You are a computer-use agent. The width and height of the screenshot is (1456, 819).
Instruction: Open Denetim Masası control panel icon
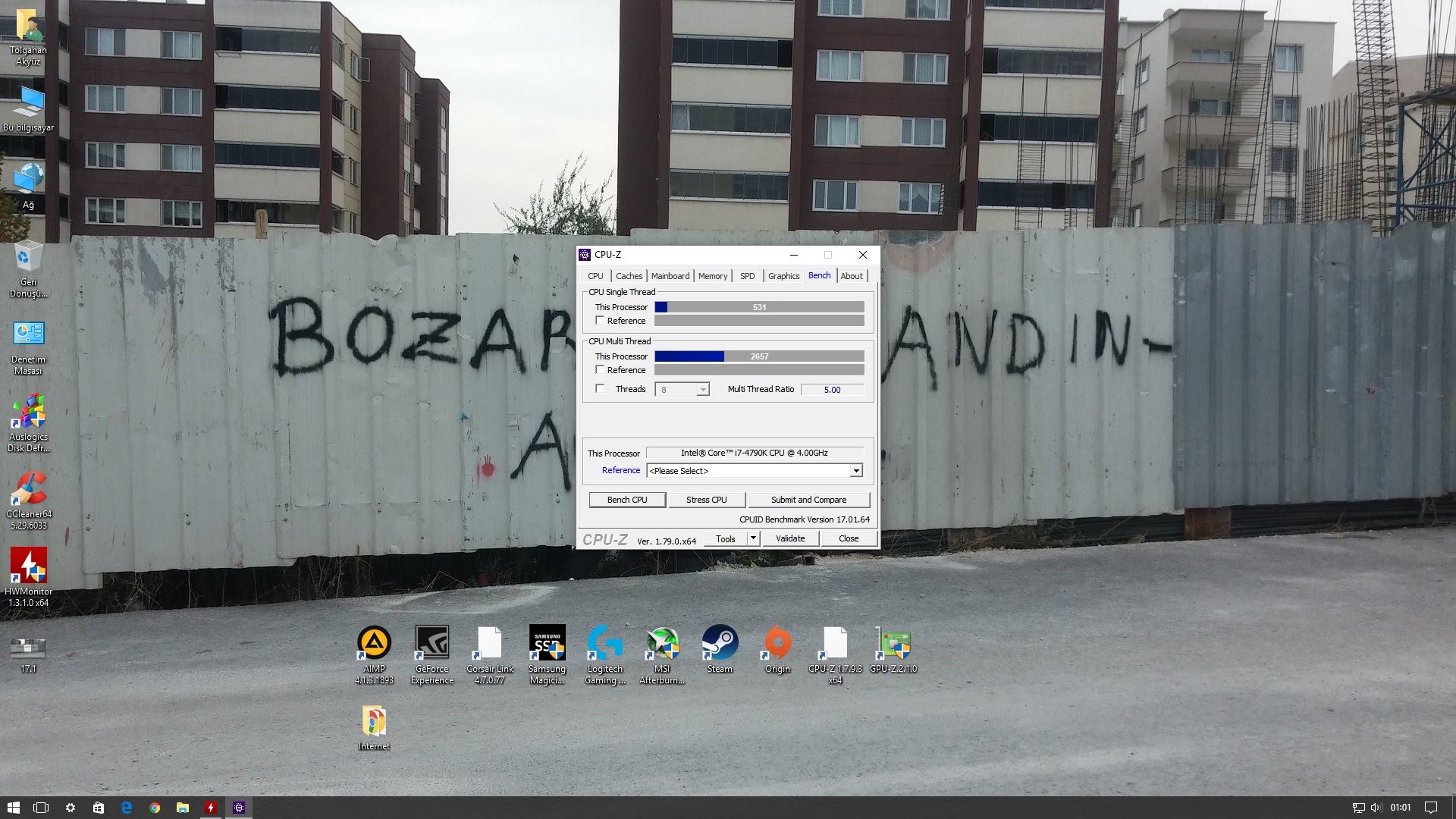[28, 347]
